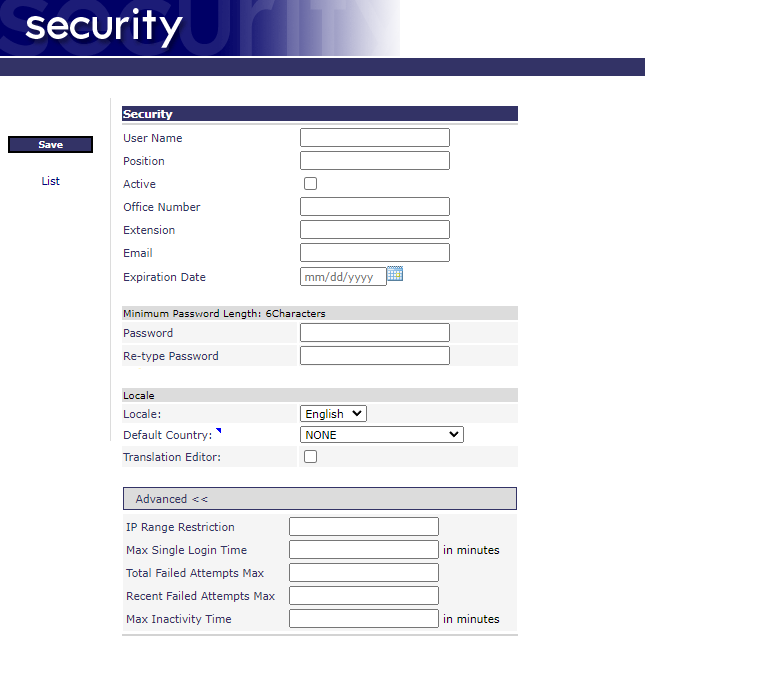Focus the Email input box

click(x=374, y=253)
